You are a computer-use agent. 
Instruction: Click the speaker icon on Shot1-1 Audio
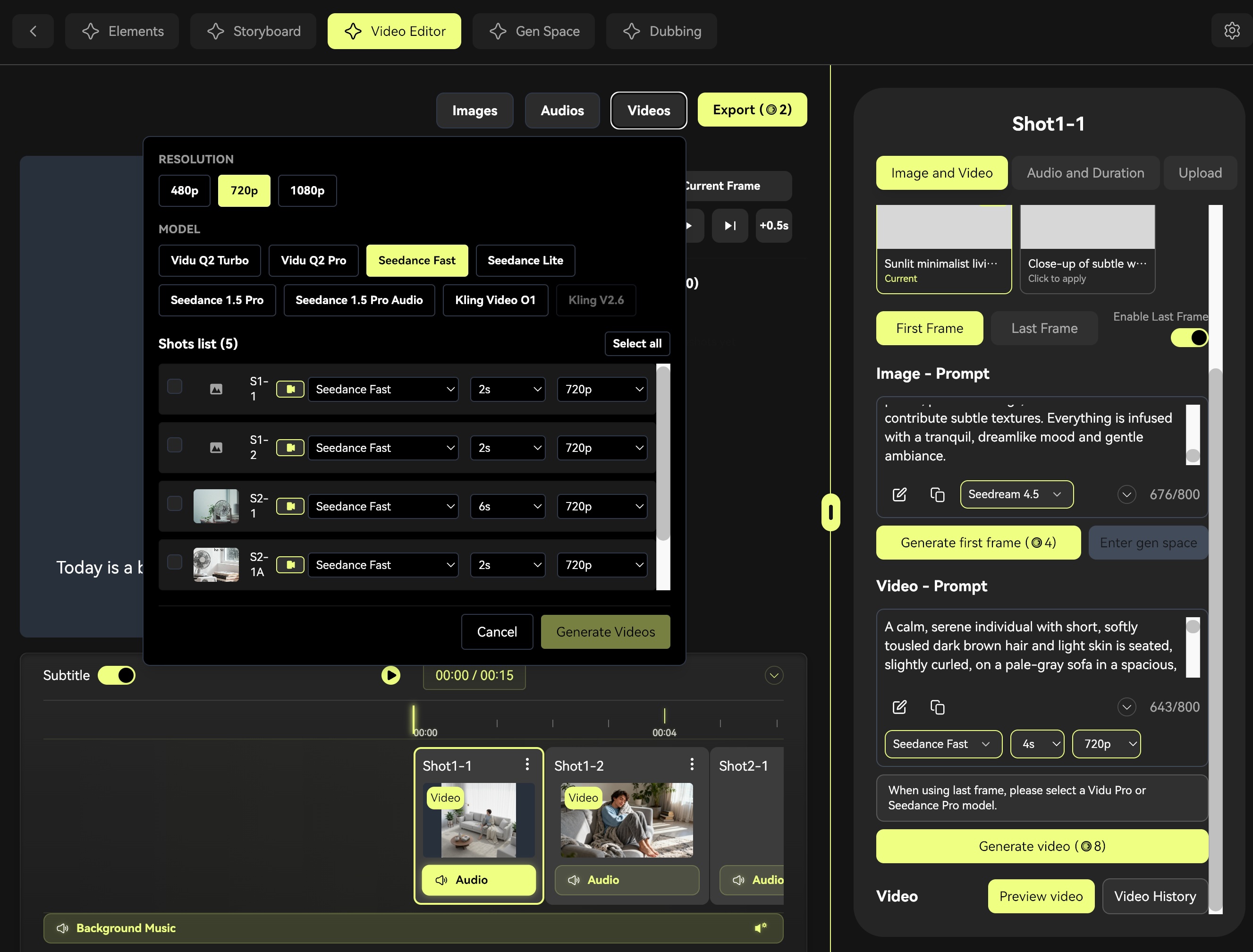coord(441,880)
